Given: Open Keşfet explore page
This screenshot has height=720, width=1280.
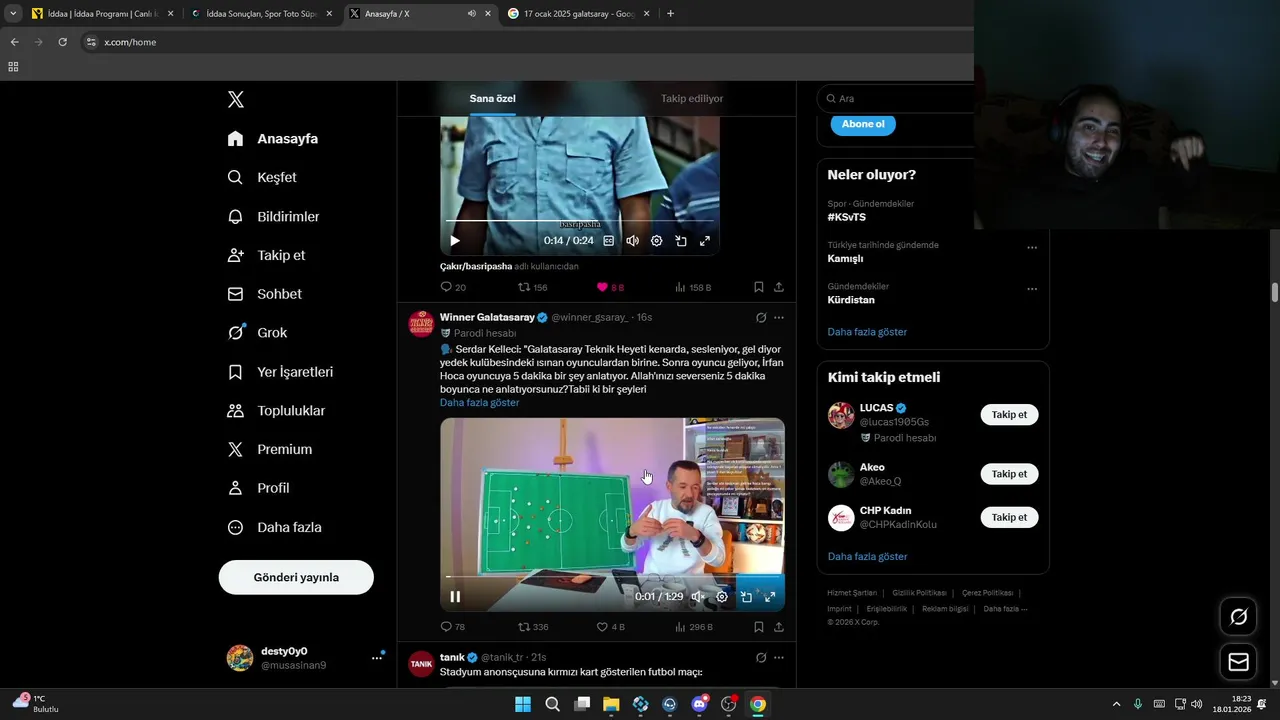Looking at the screenshot, I should pyautogui.click(x=263, y=177).
